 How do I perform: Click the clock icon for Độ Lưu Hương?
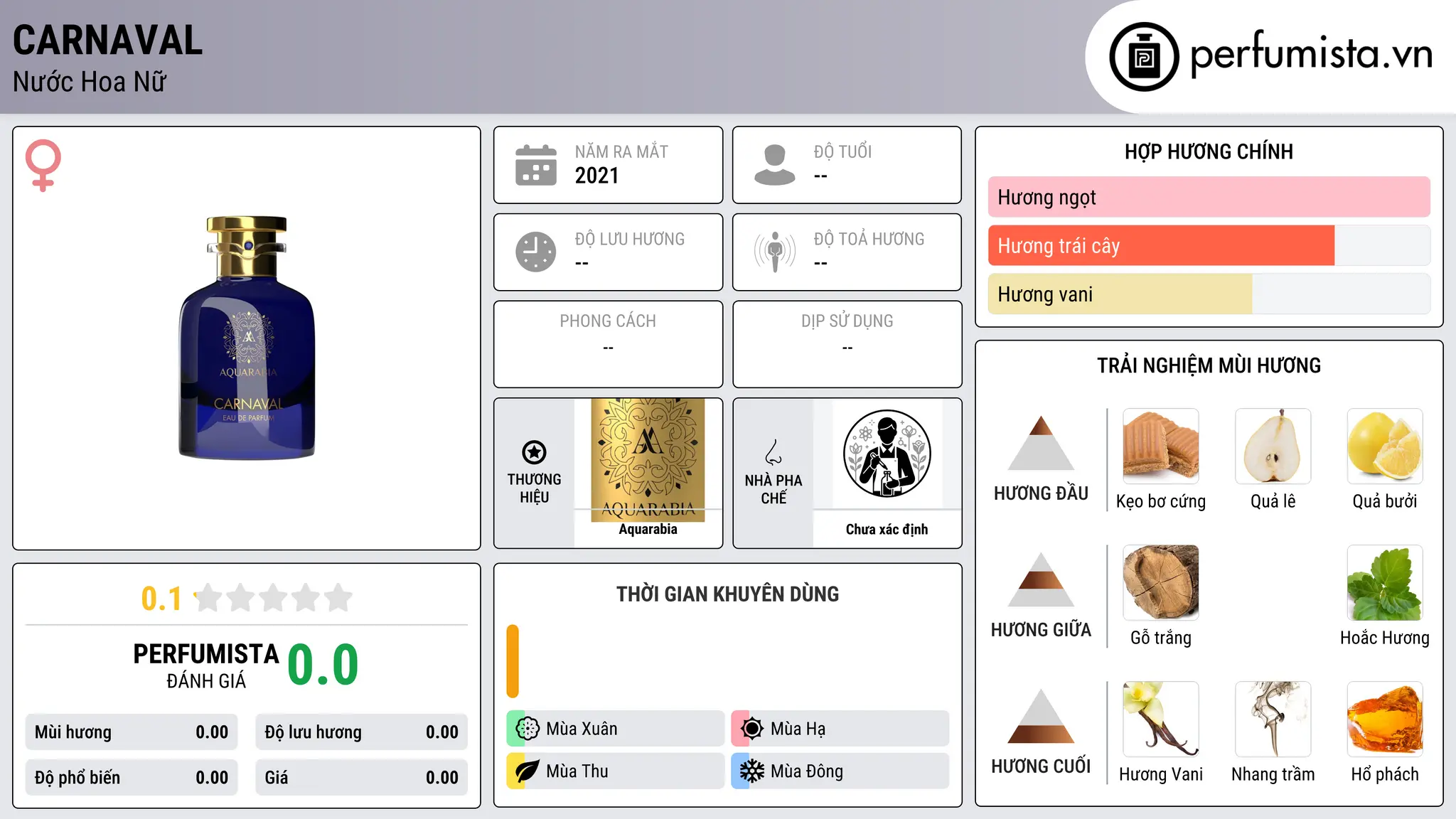point(536,252)
